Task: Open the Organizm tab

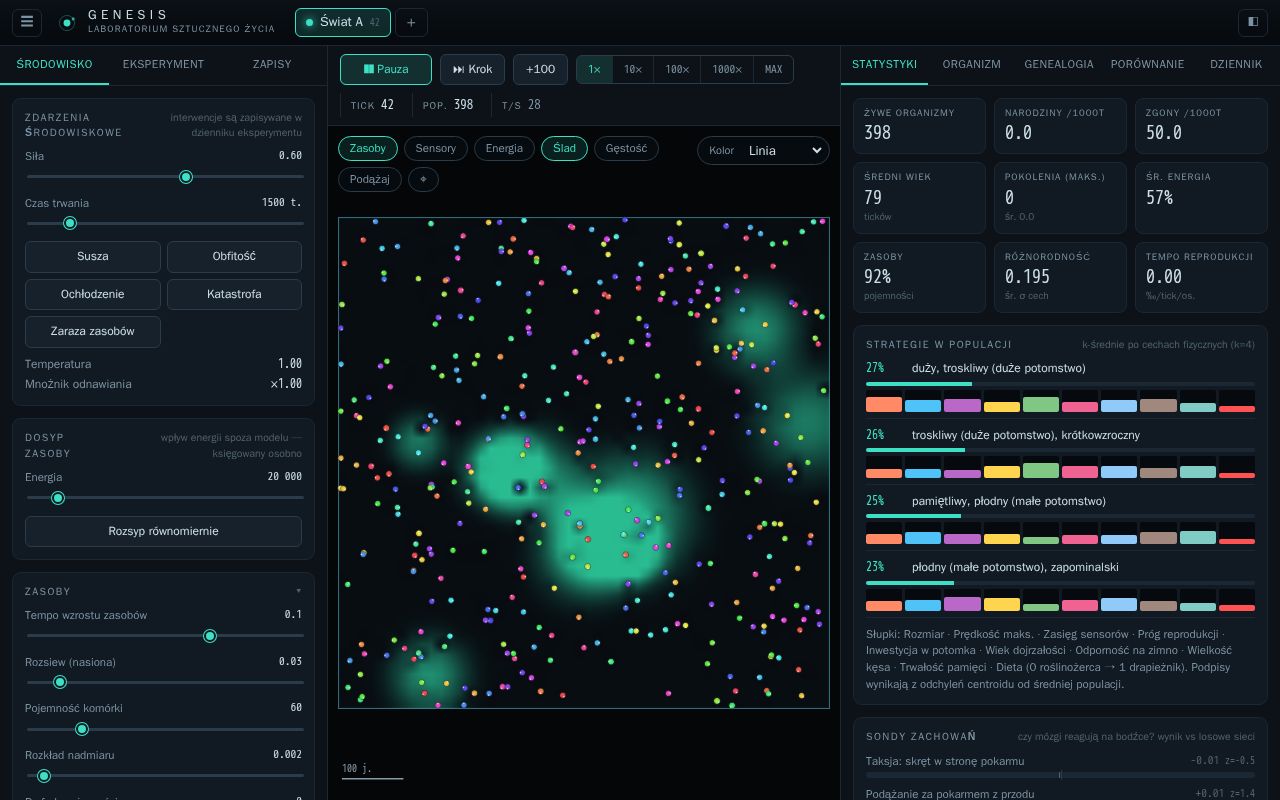Action: 971,64
